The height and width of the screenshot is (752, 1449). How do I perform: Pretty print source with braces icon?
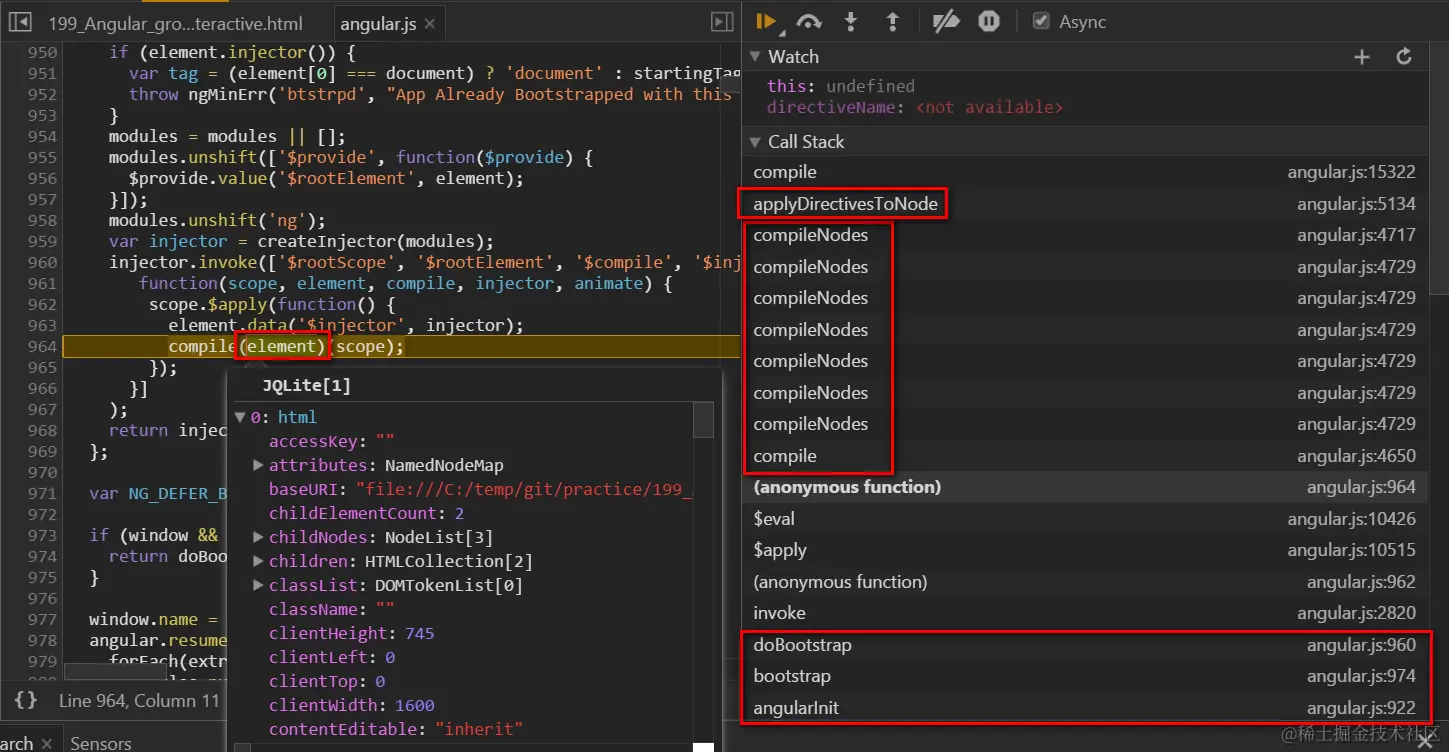click(x=26, y=701)
